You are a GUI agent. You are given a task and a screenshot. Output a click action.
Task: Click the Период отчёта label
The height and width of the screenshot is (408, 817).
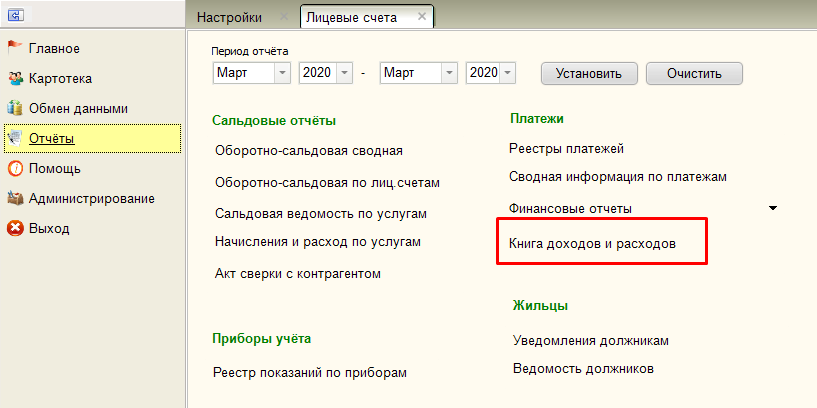[250, 52]
